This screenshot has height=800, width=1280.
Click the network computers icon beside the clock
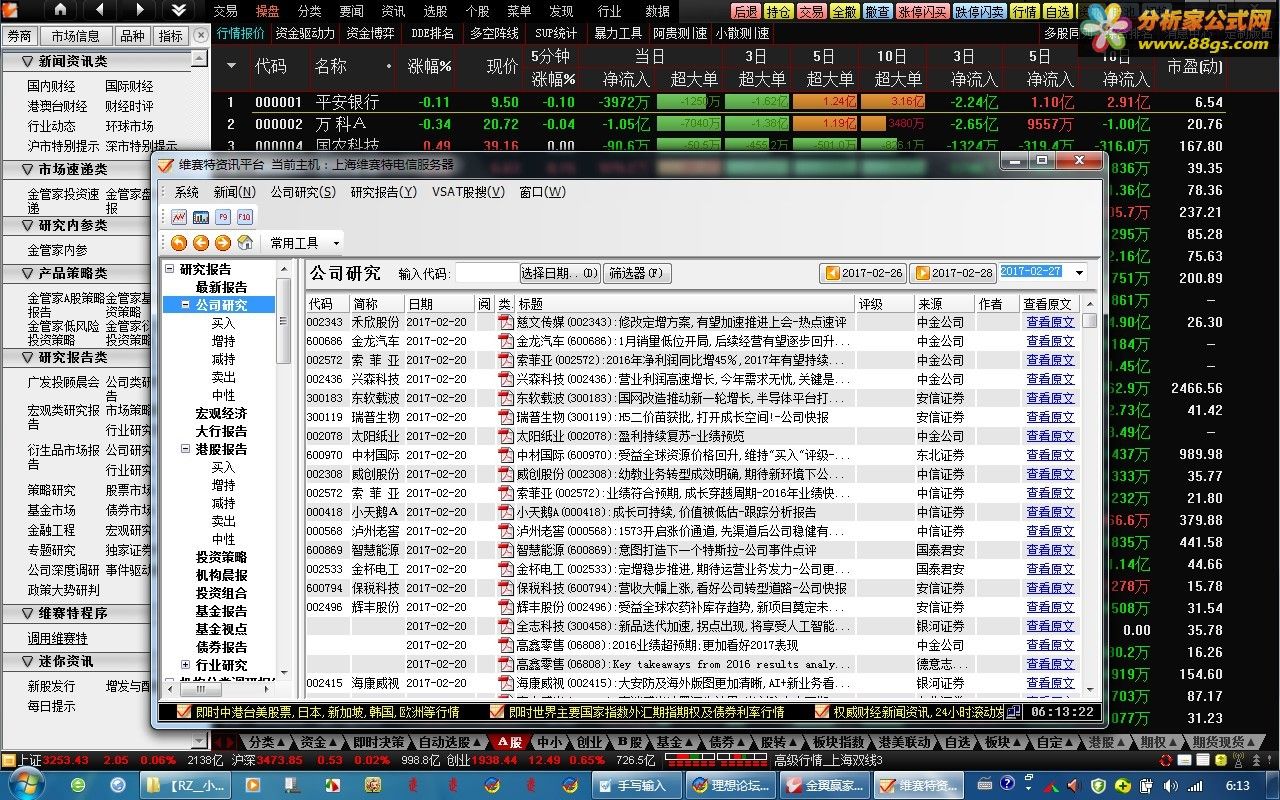tap(1014, 712)
